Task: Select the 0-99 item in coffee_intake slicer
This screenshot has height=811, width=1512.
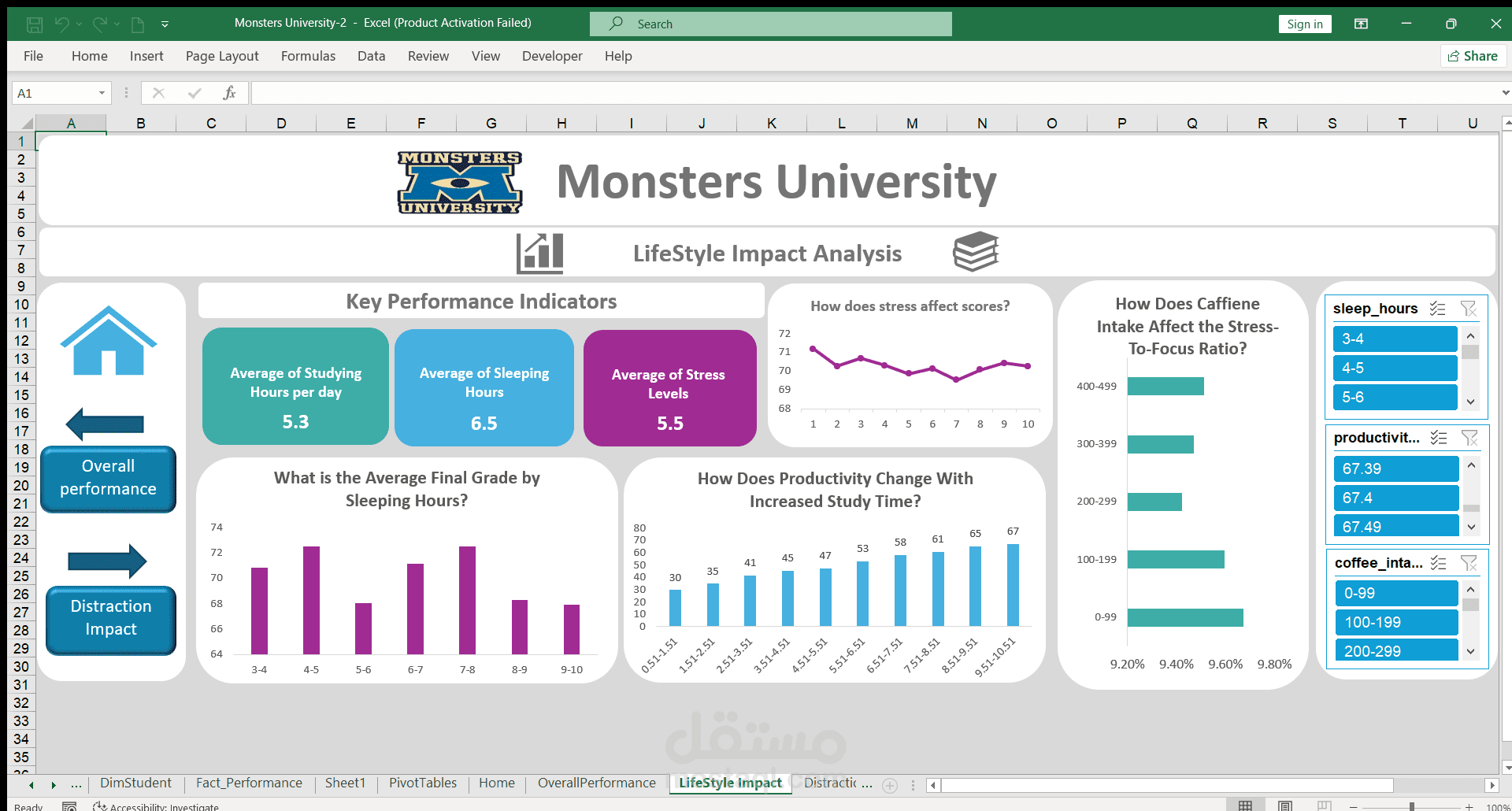Action: coord(1396,593)
